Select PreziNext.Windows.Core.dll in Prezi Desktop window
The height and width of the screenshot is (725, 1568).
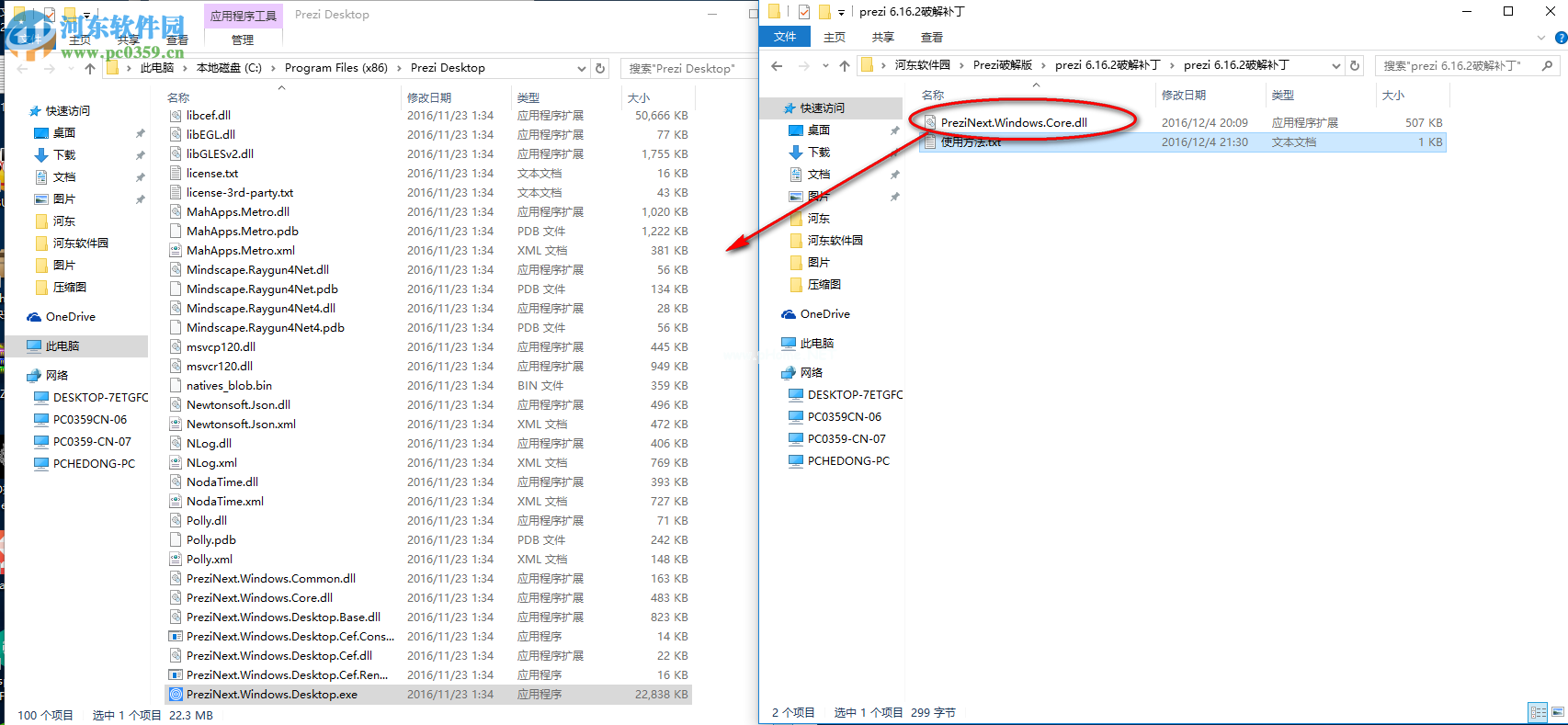point(259,597)
